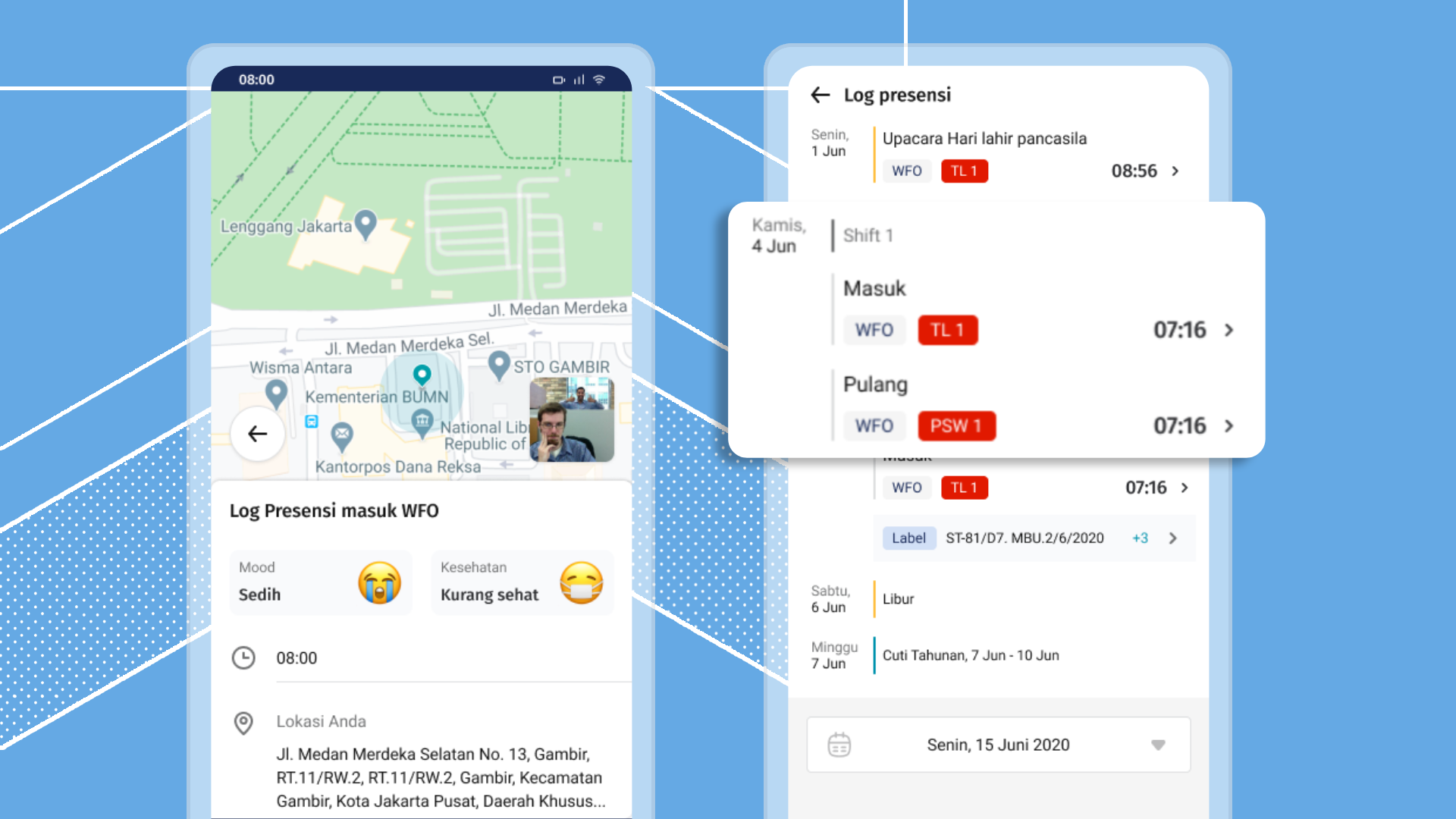This screenshot has width=1456, height=819.
Task: Click the calendar icon in the date selector
Action: 839,745
